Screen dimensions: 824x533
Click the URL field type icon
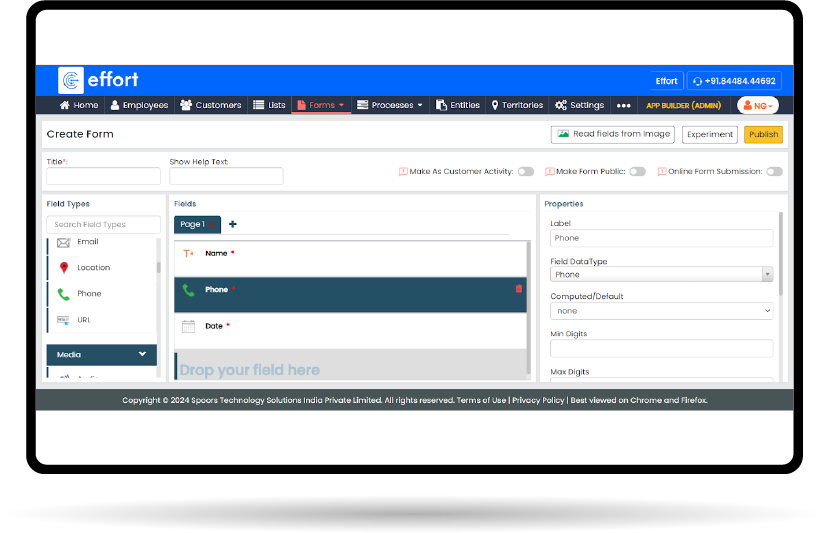point(64,320)
